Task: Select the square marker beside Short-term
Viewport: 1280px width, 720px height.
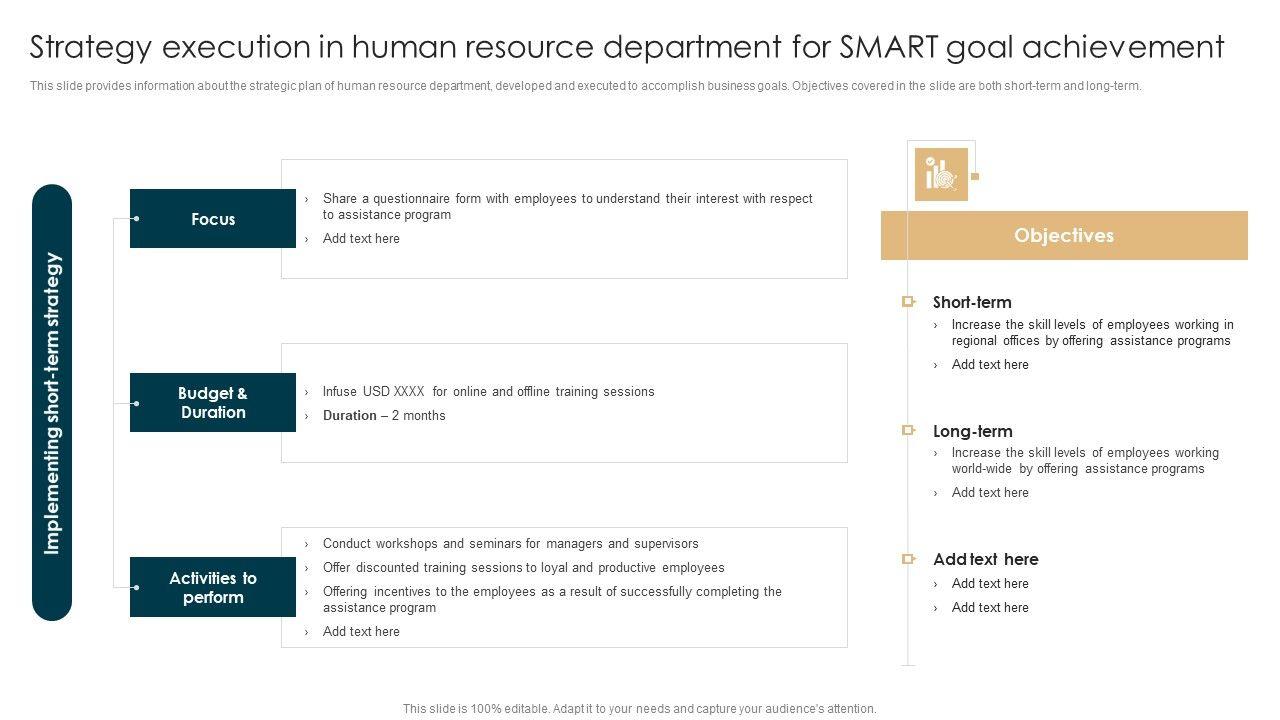Action: [x=908, y=302]
